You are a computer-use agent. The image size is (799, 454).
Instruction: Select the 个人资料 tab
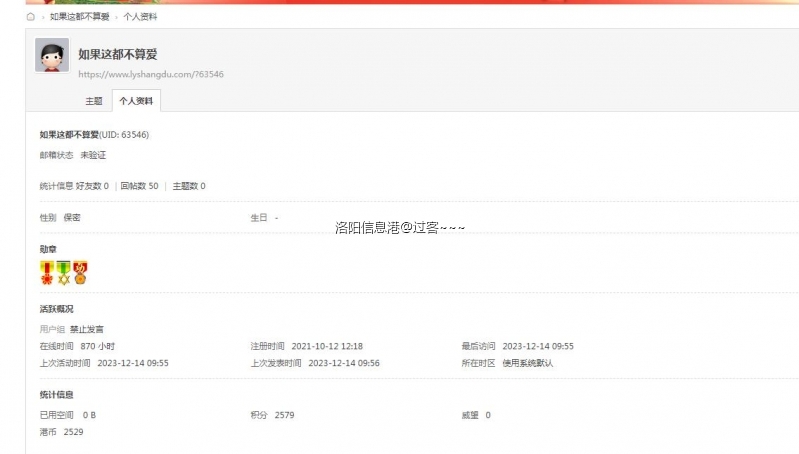(x=136, y=101)
